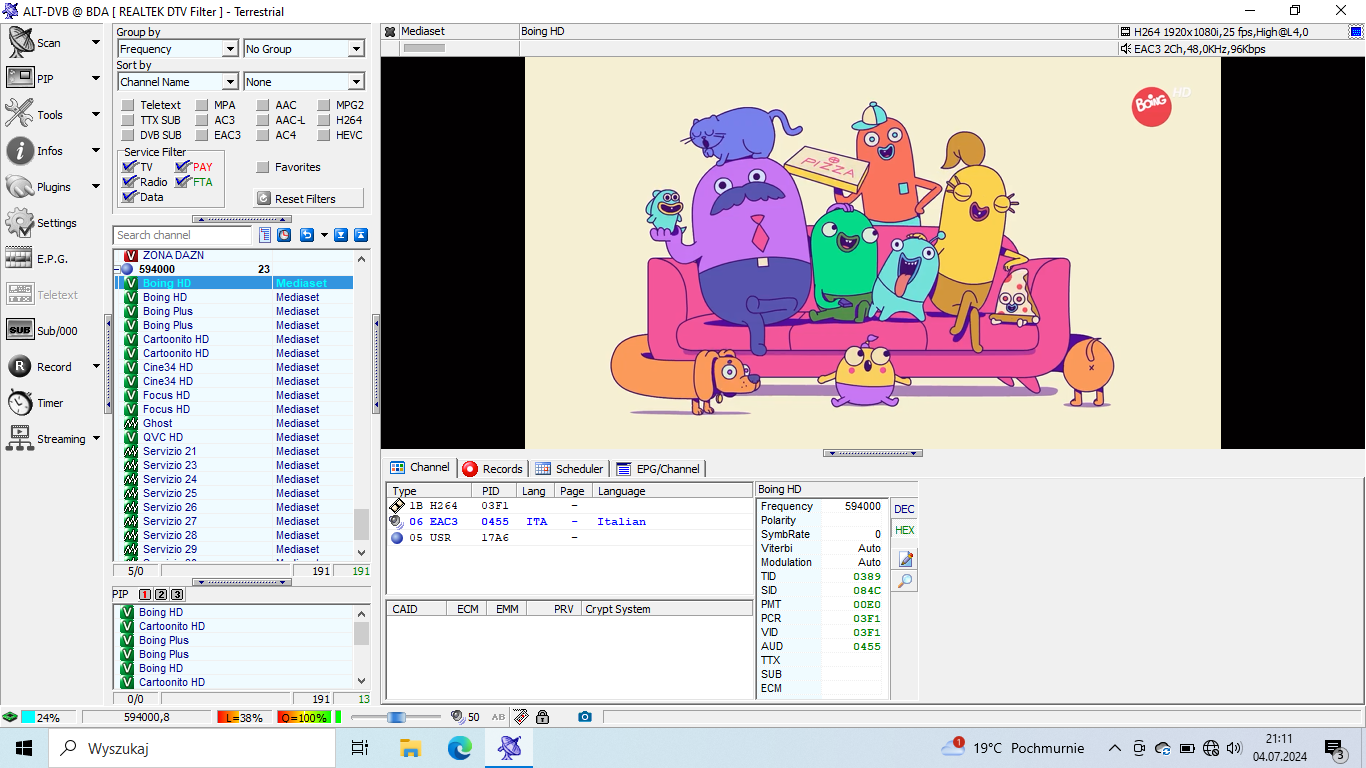Open the Plugins icon
This screenshot has width=1366, height=768.
20,187
